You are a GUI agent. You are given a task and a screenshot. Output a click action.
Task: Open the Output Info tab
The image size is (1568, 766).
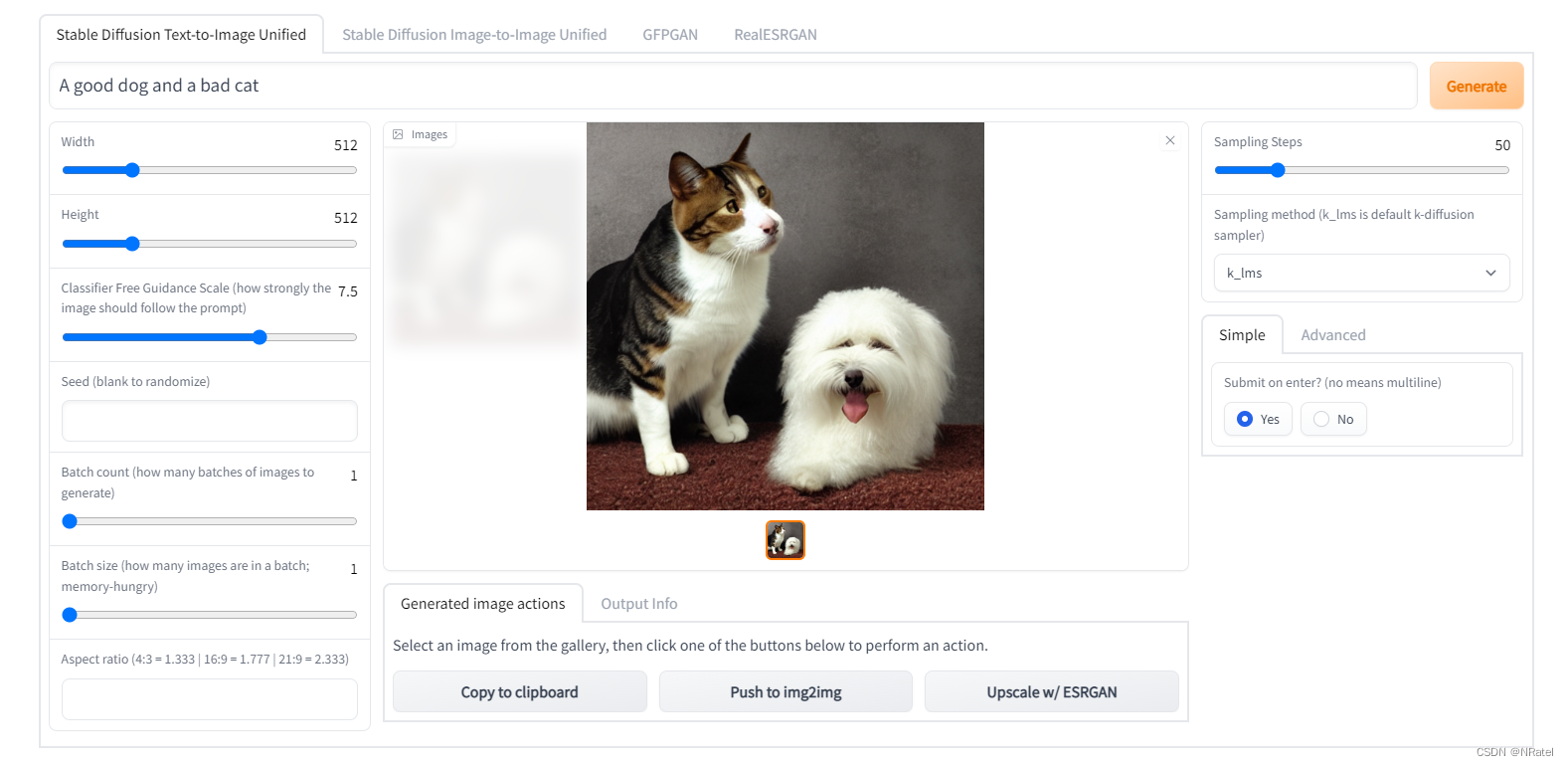(639, 604)
